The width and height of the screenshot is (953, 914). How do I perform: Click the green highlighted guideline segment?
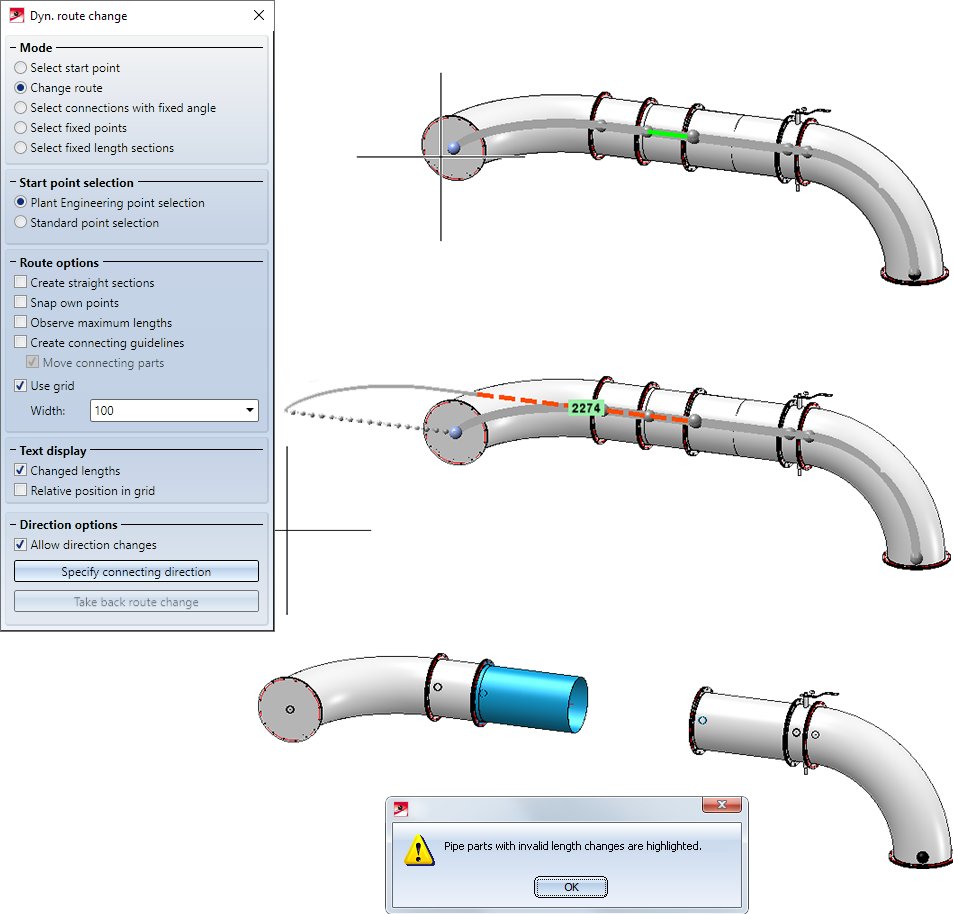click(667, 134)
